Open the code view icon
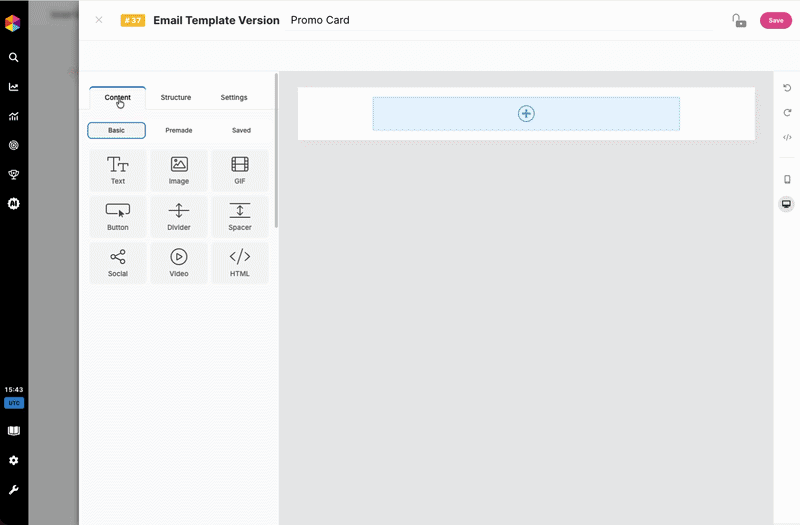 point(787,137)
